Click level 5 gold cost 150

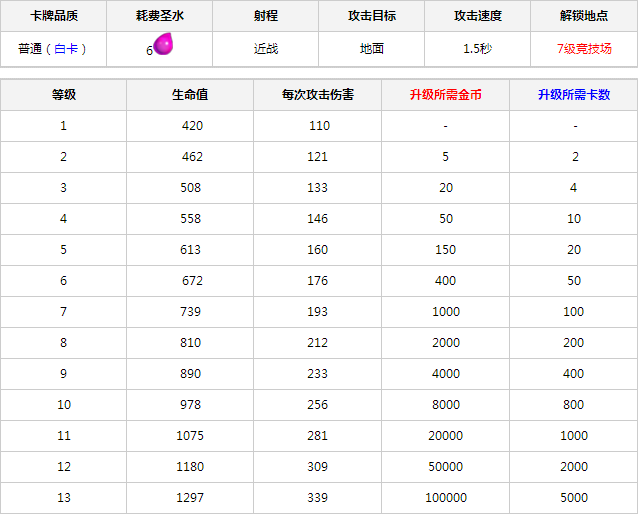pos(446,249)
